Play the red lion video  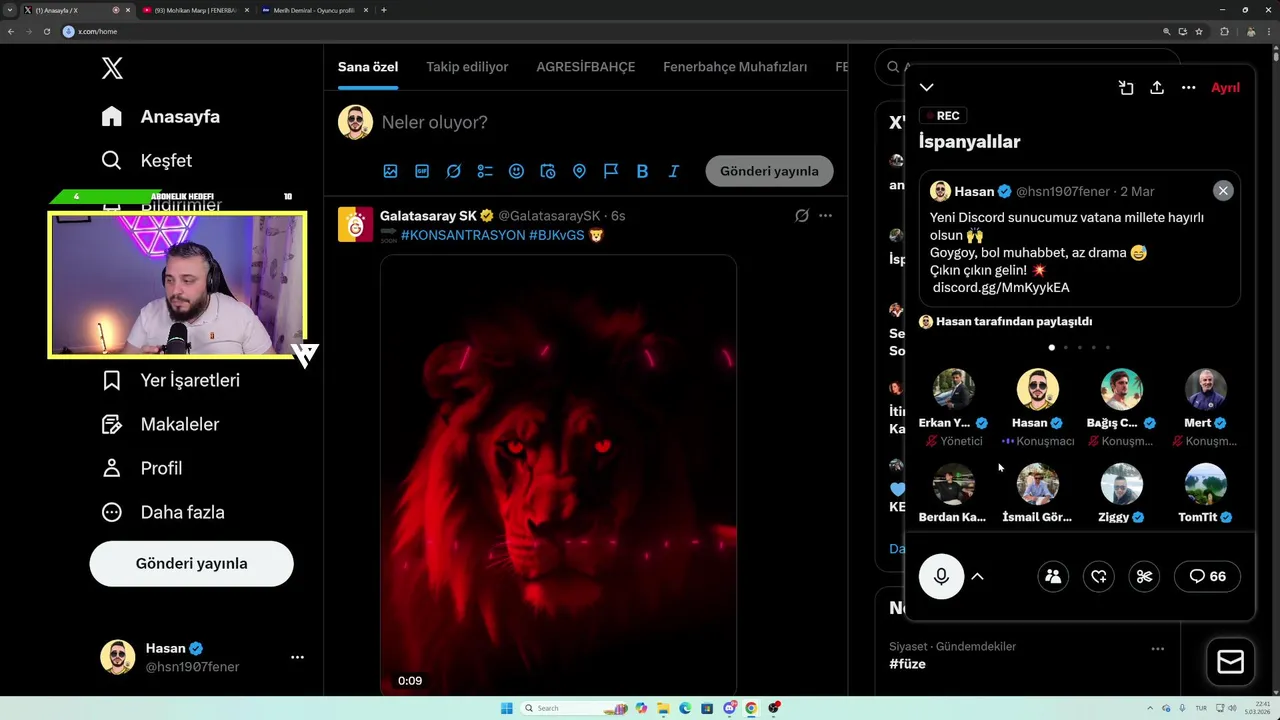558,475
